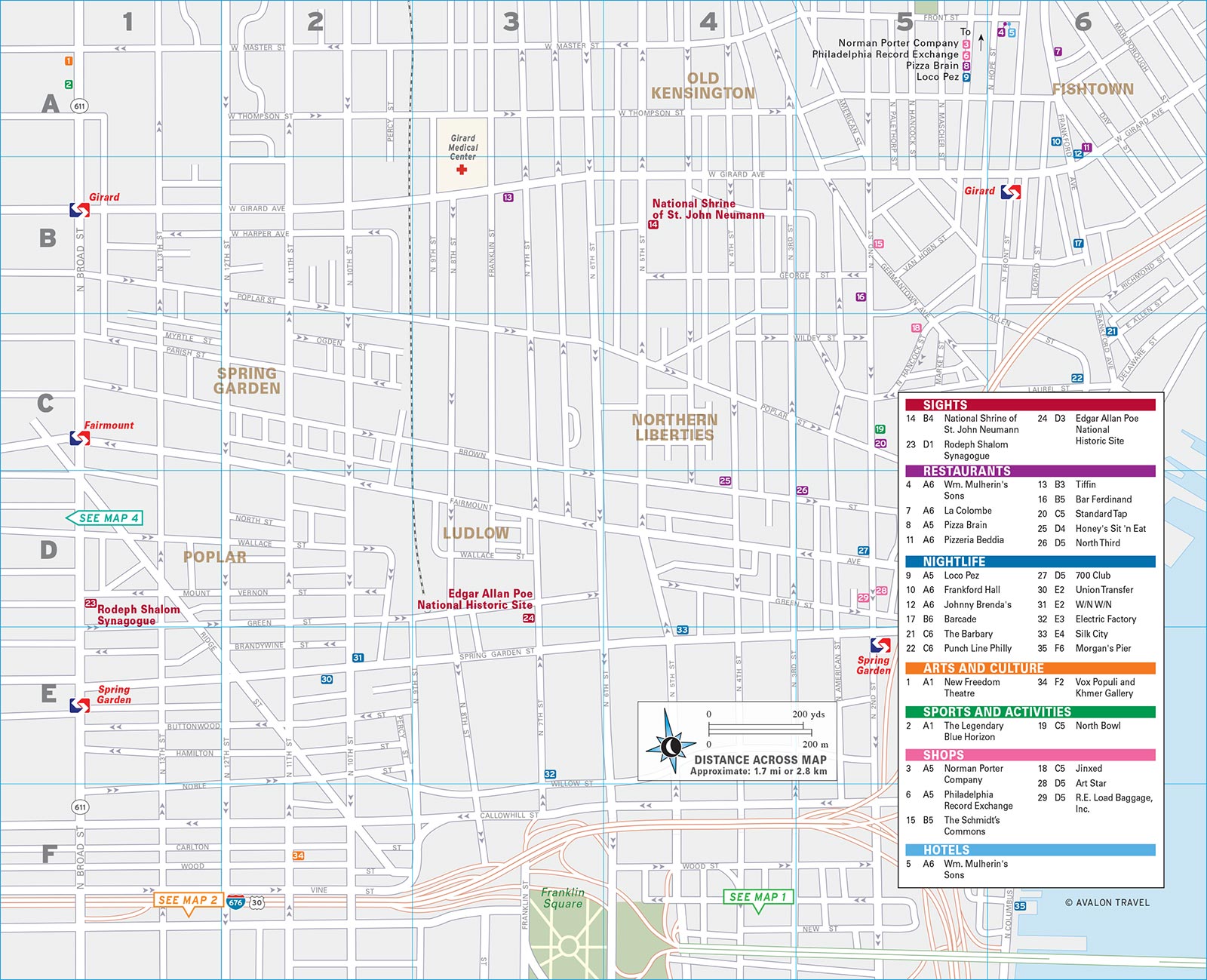Image resolution: width=1207 pixels, height=980 pixels.
Task: Select the Girard station icon on N Broad St
Action: point(79,210)
